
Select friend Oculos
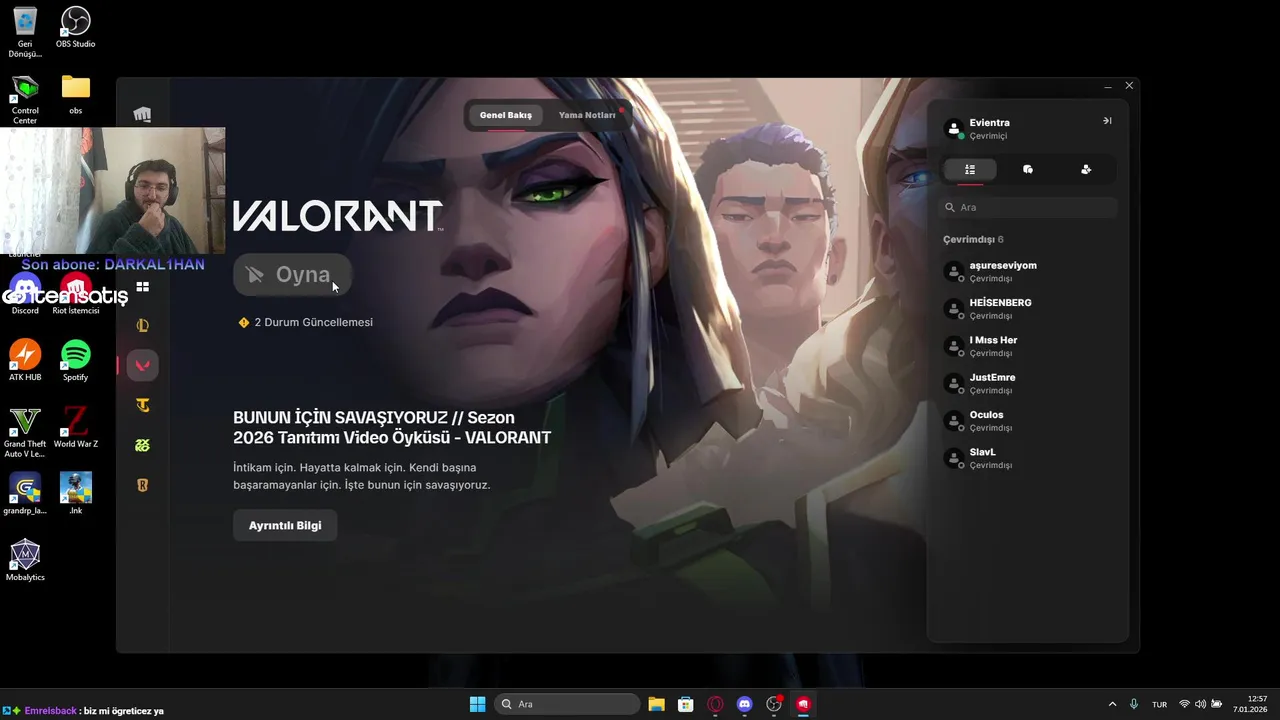[x=1027, y=420]
